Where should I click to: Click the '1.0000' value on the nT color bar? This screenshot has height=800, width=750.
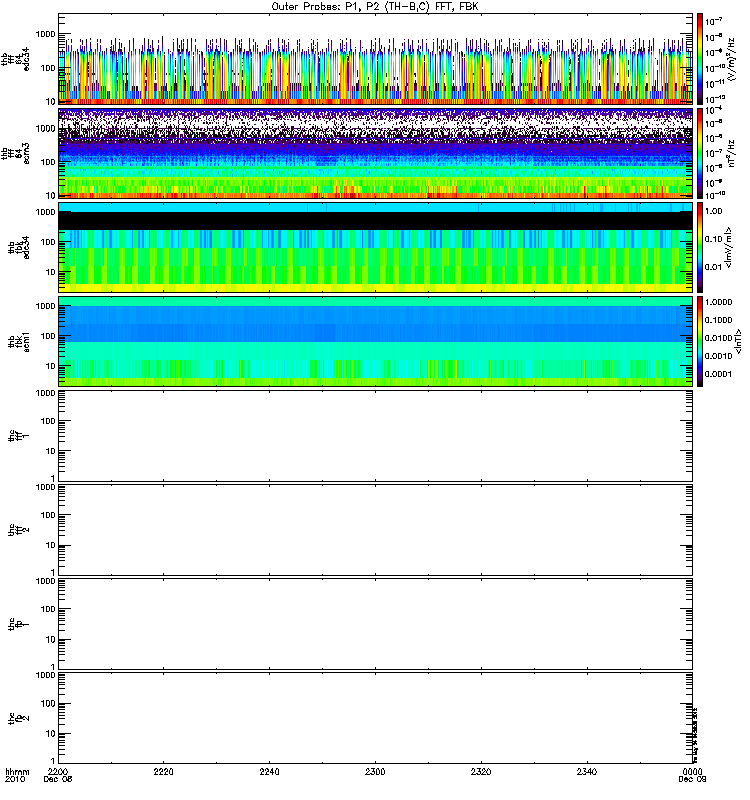coord(718,302)
